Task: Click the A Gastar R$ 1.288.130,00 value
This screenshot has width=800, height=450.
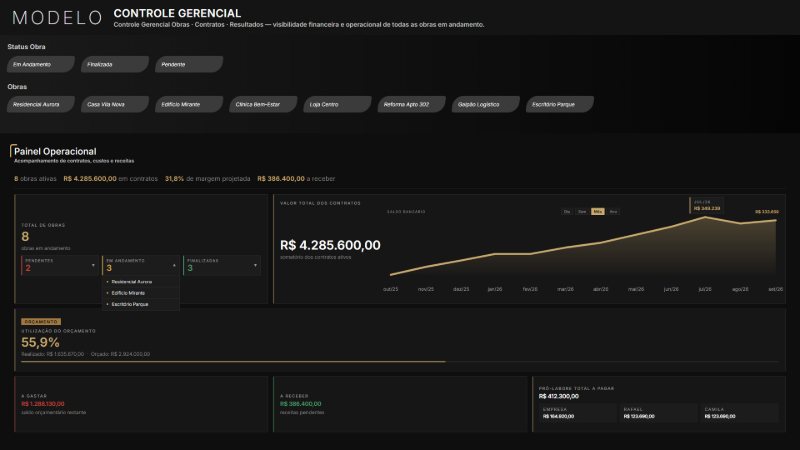Action: [43, 404]
